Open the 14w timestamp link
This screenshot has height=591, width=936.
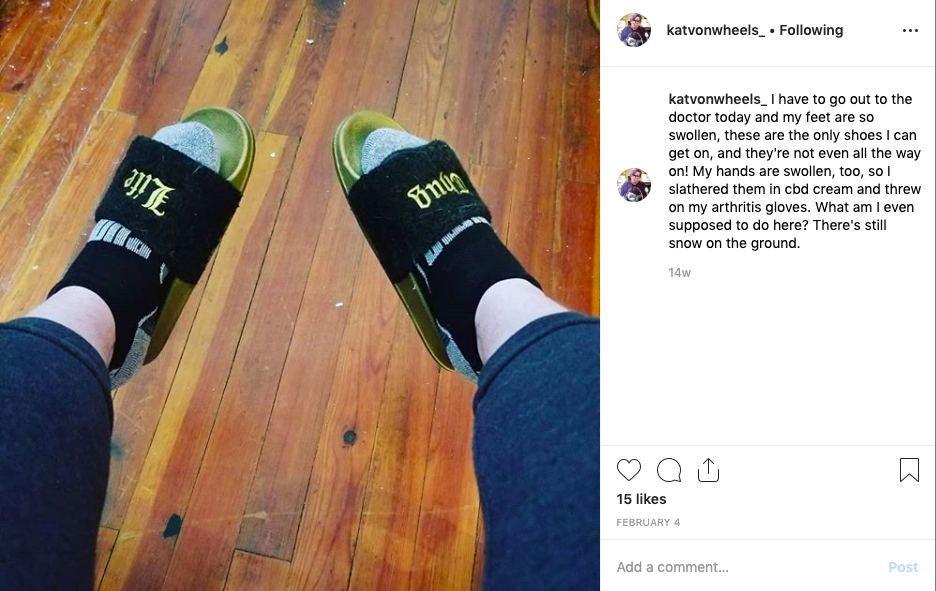pos(679,273)
